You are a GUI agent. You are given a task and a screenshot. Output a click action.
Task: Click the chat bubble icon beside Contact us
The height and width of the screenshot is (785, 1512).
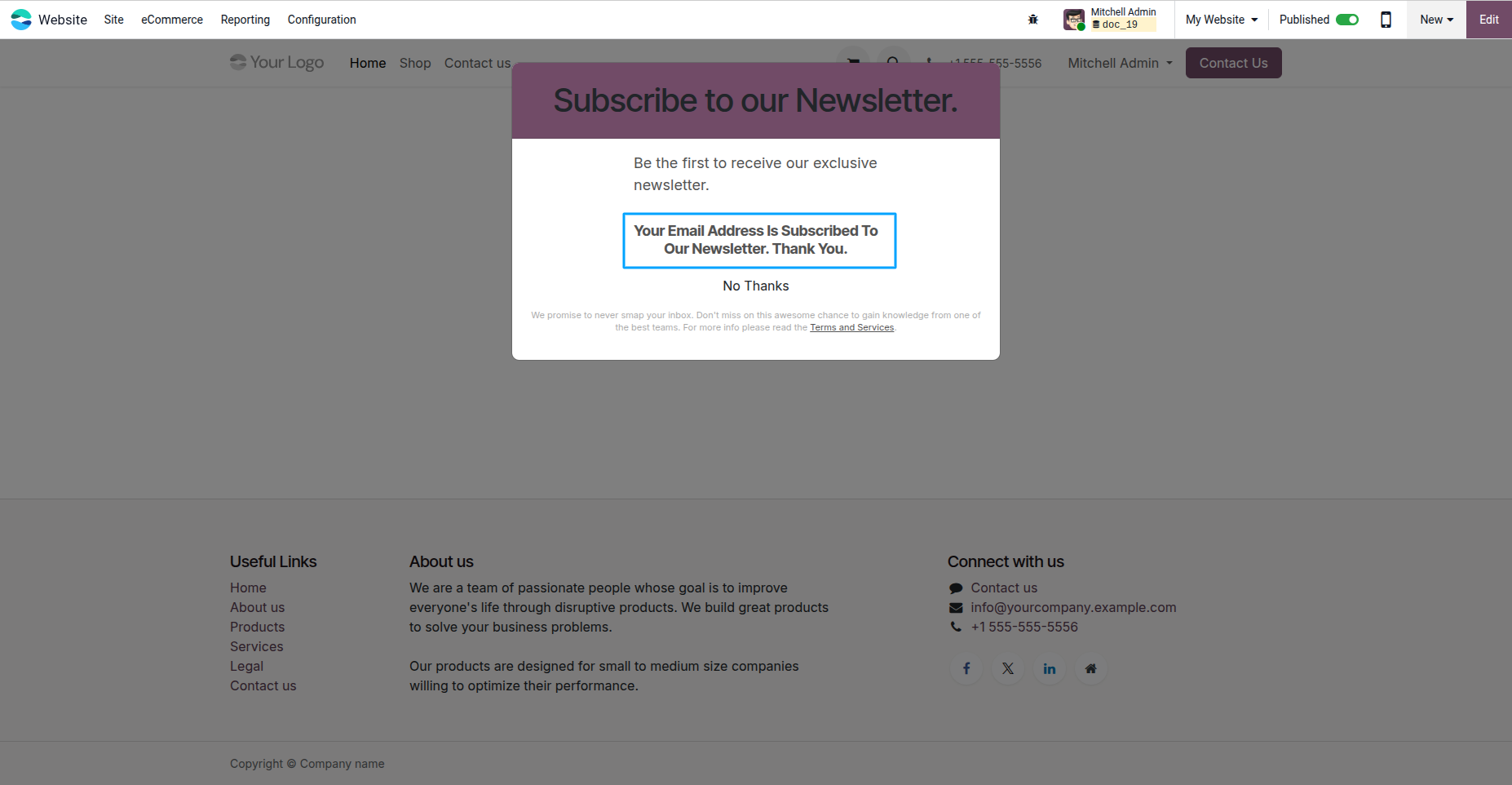956,588
